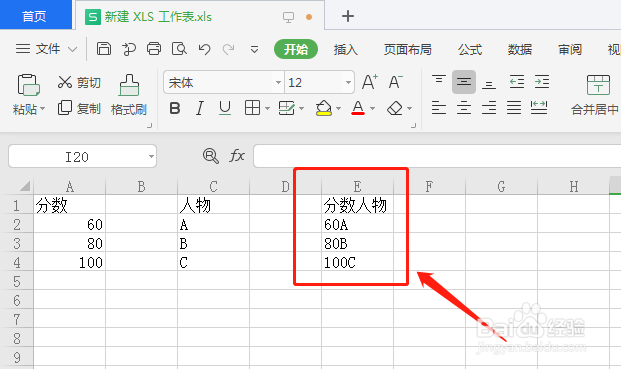Toggle underline formatting
The height and width of the screenshot is (369, 621).
[225, 108]
